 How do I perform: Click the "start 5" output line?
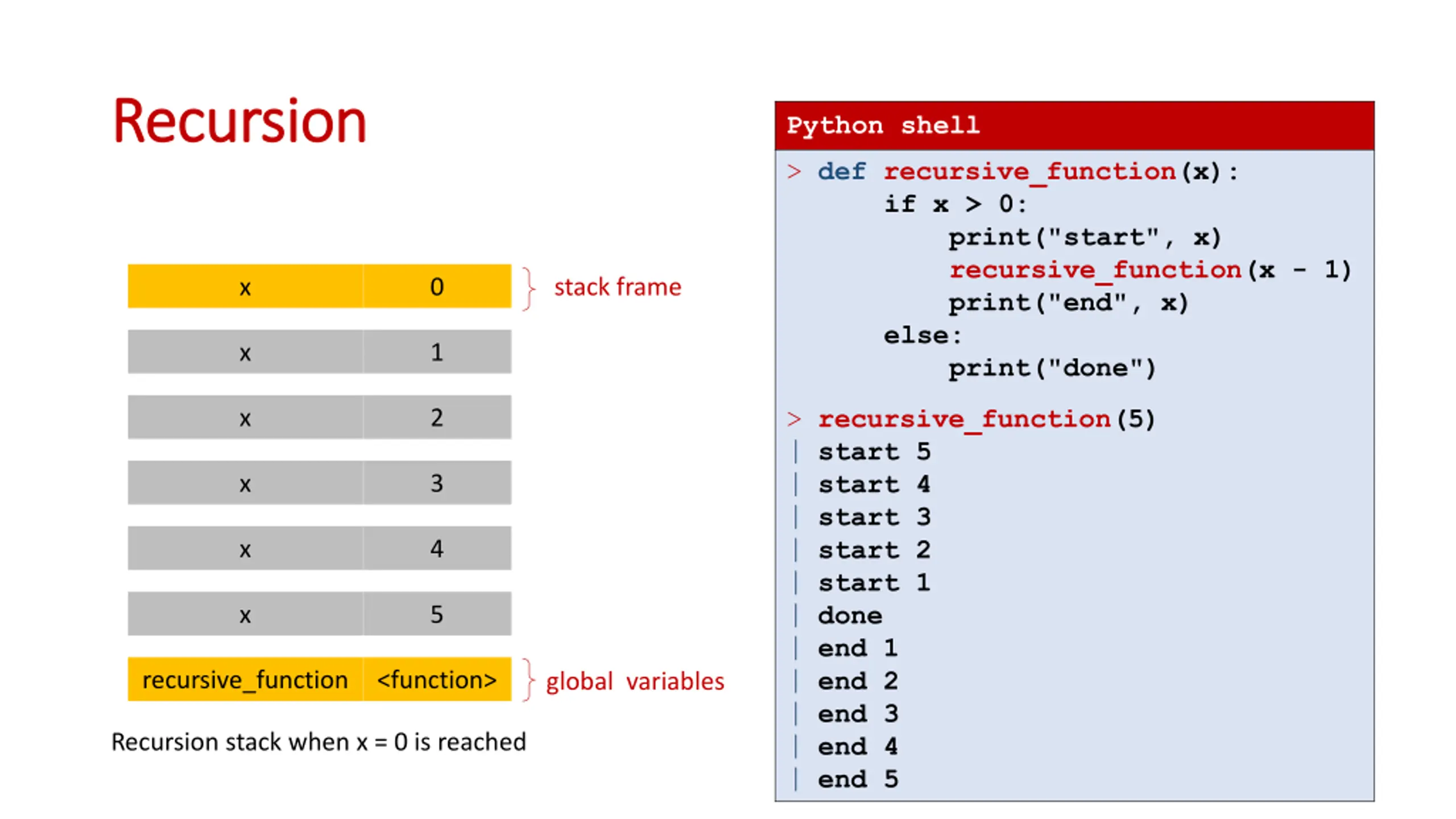(874, 452)
